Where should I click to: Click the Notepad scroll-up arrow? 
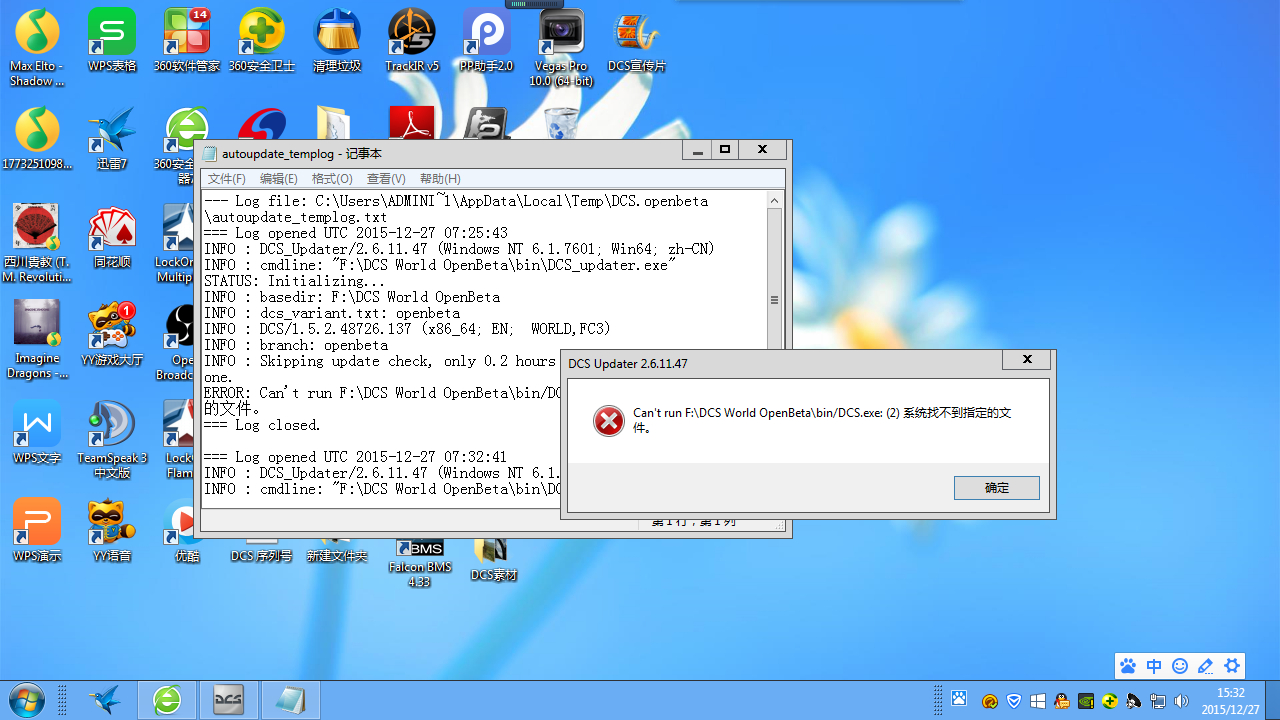click(x=774, y=200)
